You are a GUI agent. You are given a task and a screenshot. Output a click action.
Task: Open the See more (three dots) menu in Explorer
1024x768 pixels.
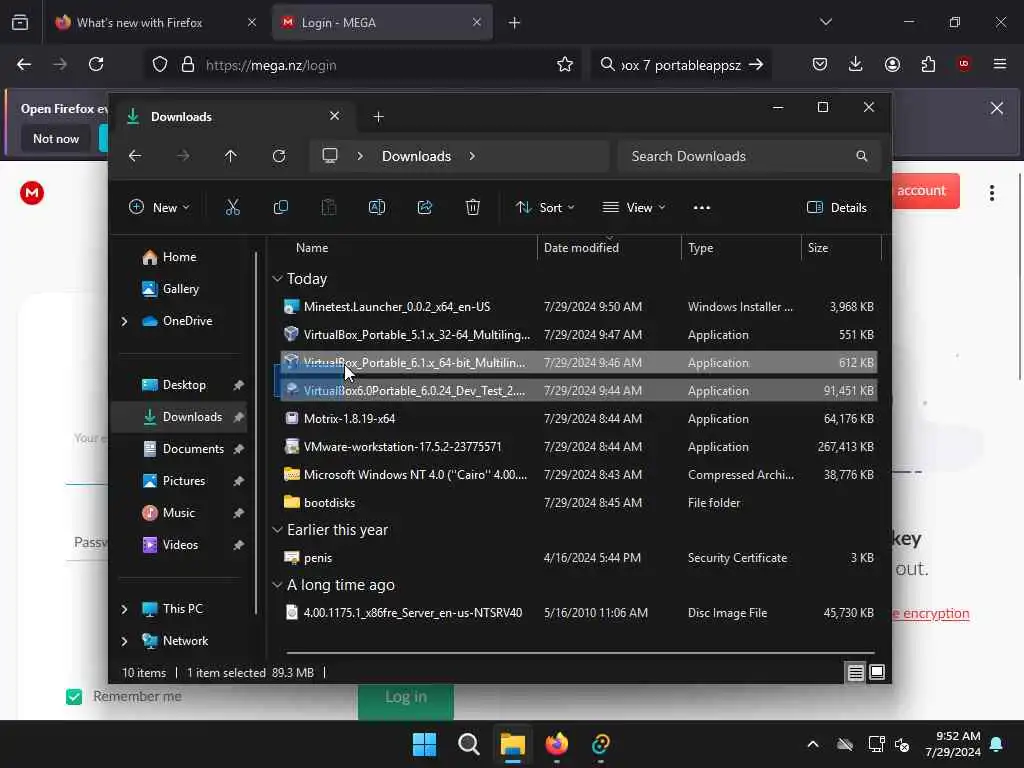click(x=701, y=208)
